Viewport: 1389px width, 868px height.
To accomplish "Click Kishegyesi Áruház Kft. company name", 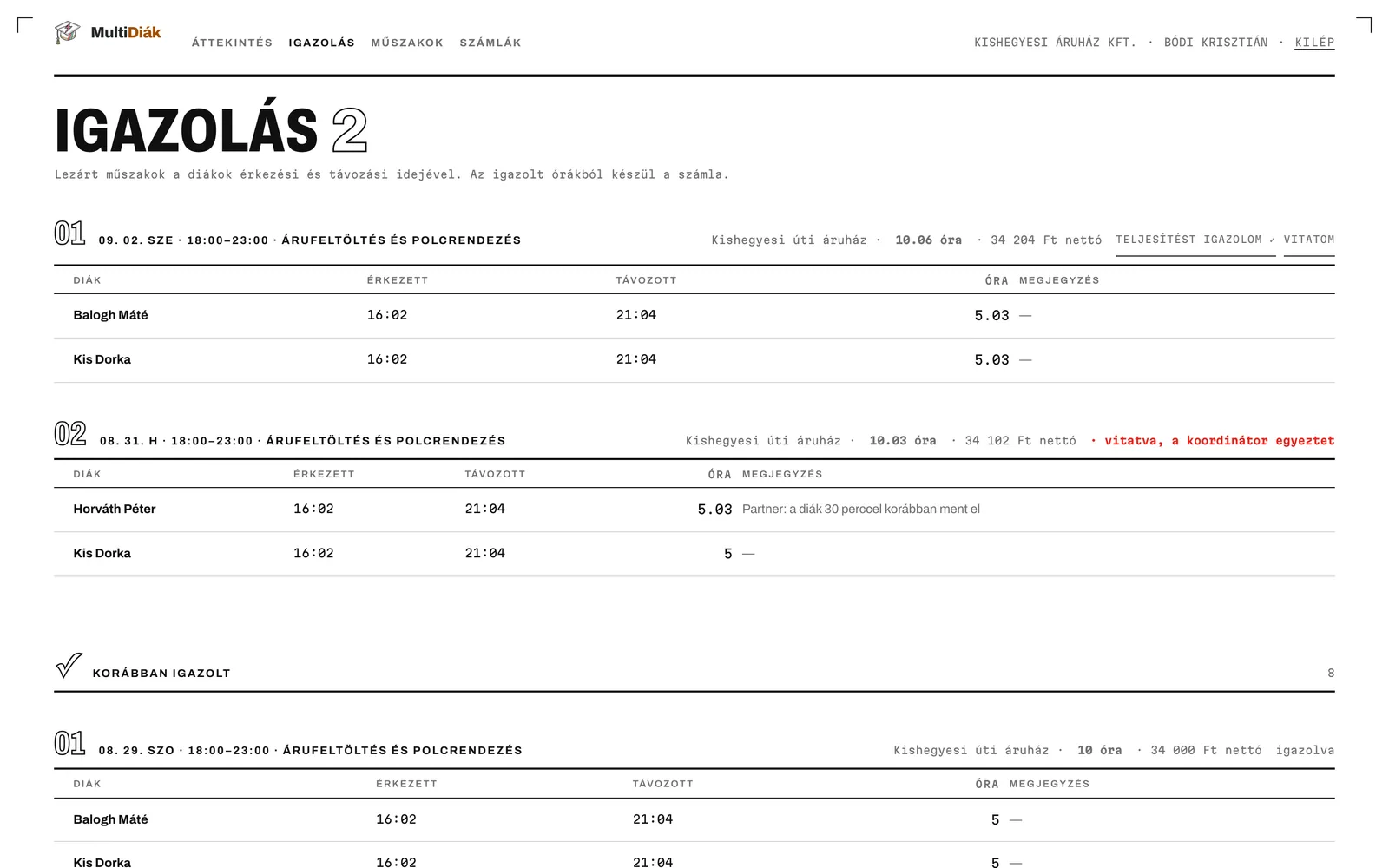I will [x=1055, y=43].
